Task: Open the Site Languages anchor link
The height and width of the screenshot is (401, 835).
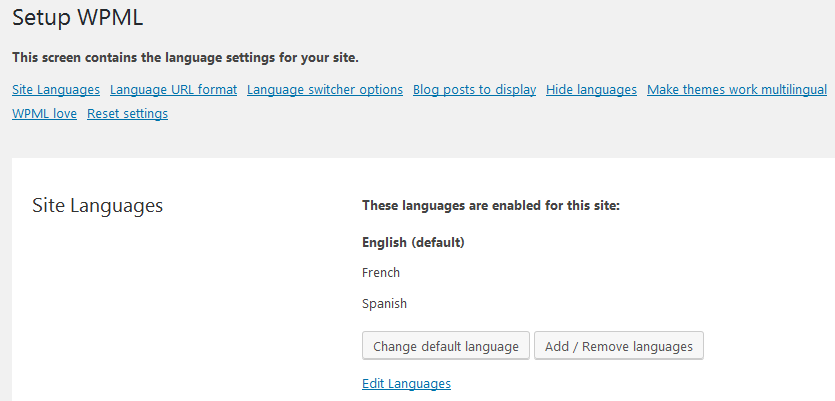Action: [56, 89]
